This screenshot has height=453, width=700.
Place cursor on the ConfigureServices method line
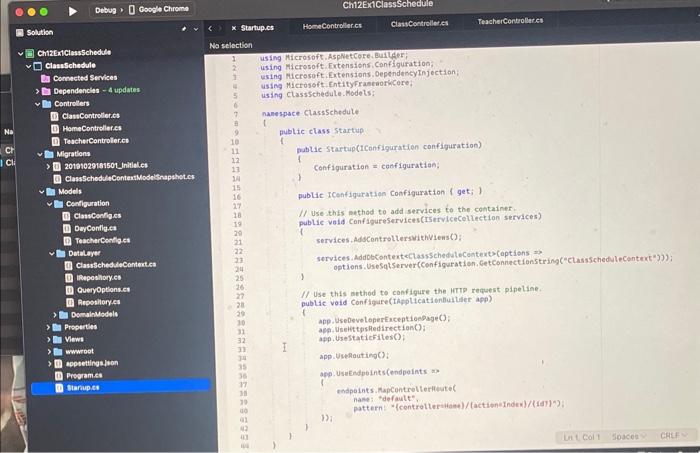(x=420, y=220)
